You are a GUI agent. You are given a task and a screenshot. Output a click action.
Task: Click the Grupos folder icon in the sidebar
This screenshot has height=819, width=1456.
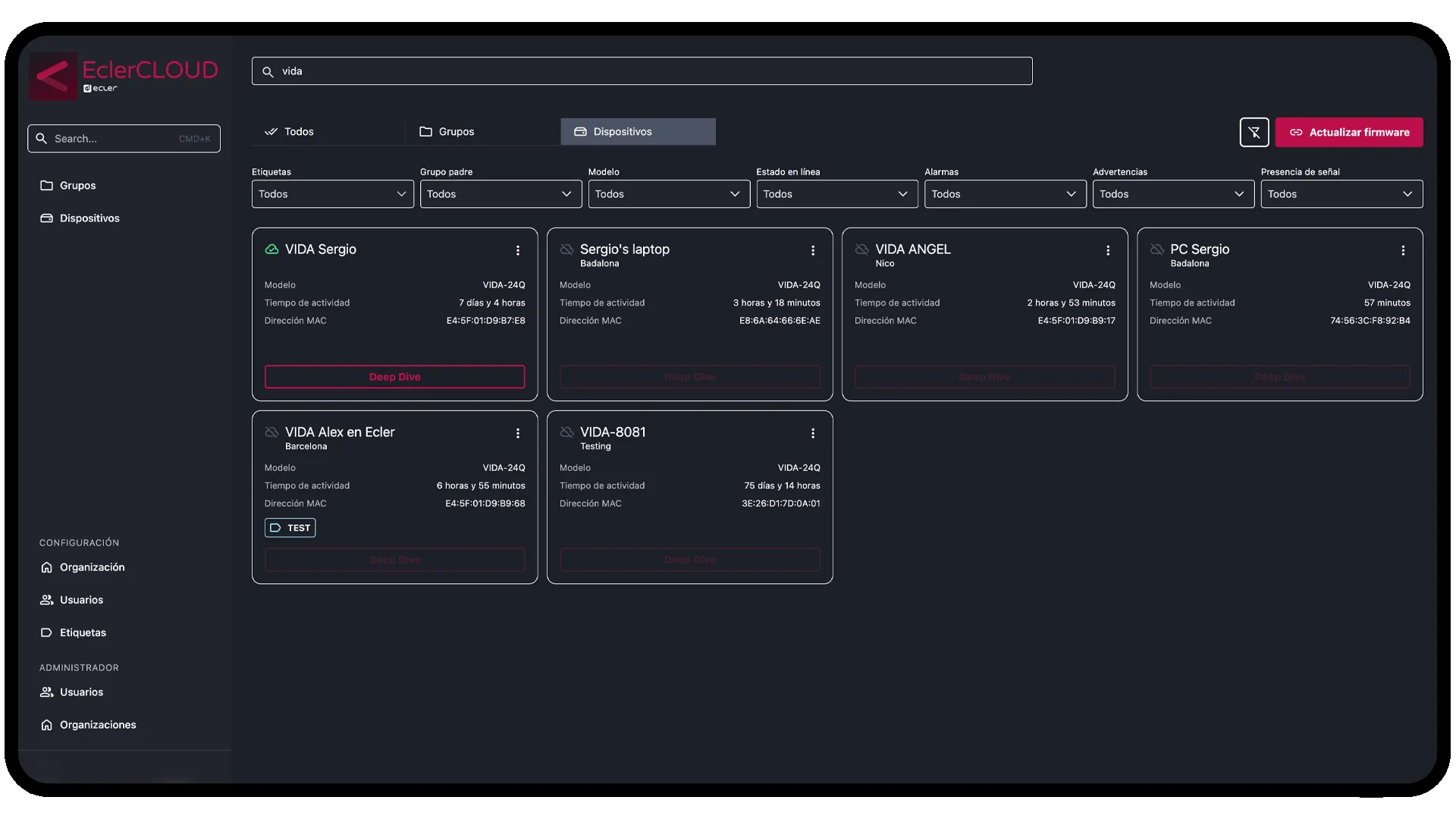(46, 185)
